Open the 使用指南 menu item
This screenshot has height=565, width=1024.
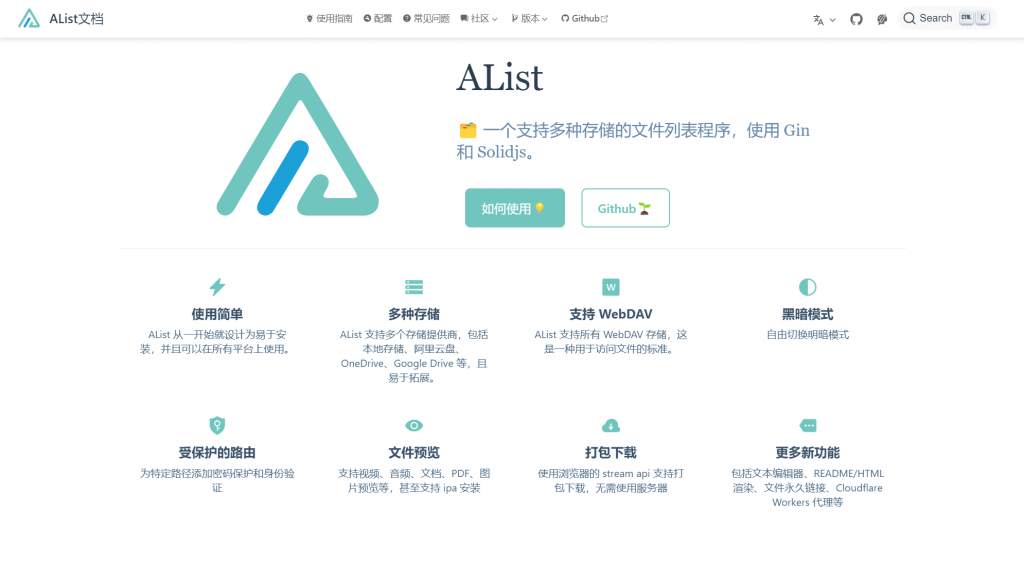tap(329, 18)
